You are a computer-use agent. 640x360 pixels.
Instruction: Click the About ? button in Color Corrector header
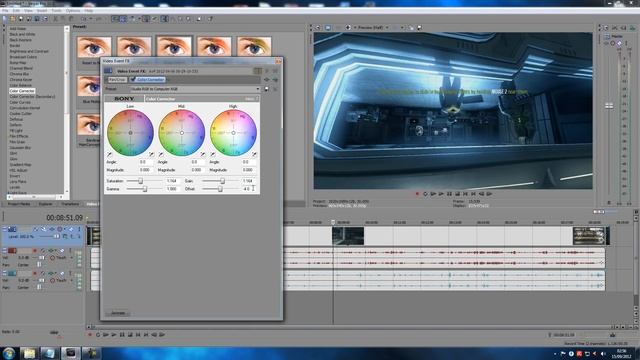(251, 99)
